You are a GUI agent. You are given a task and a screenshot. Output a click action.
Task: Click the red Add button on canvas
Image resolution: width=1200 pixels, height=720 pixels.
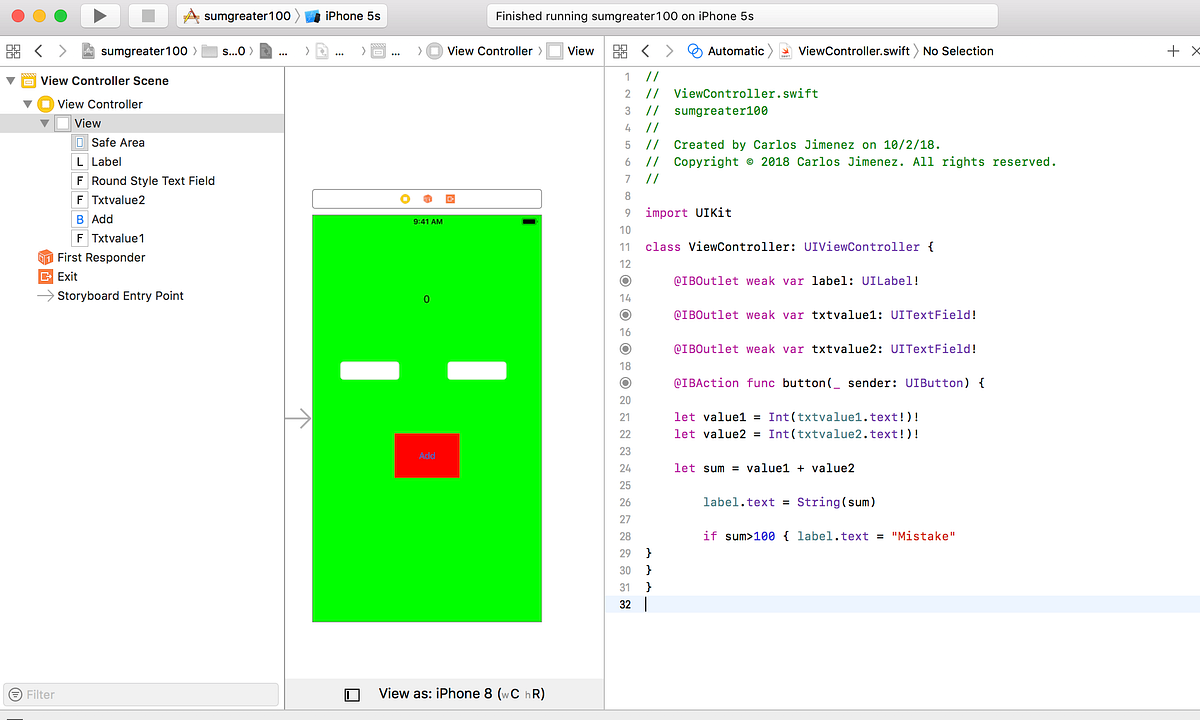pyautogui.click(x=427, y=455)
